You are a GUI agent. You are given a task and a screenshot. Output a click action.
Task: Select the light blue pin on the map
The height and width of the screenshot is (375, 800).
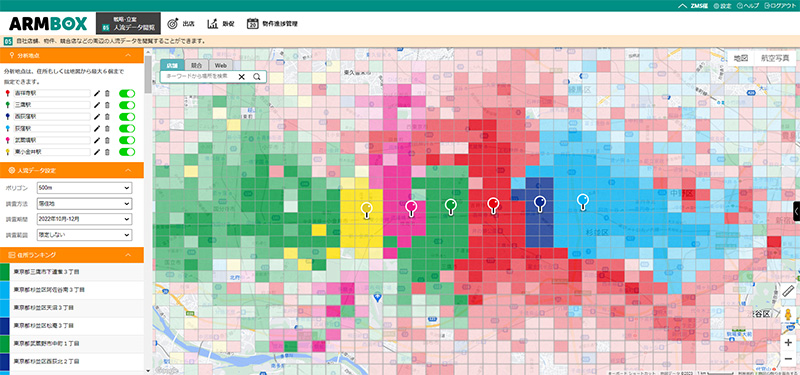583,202
